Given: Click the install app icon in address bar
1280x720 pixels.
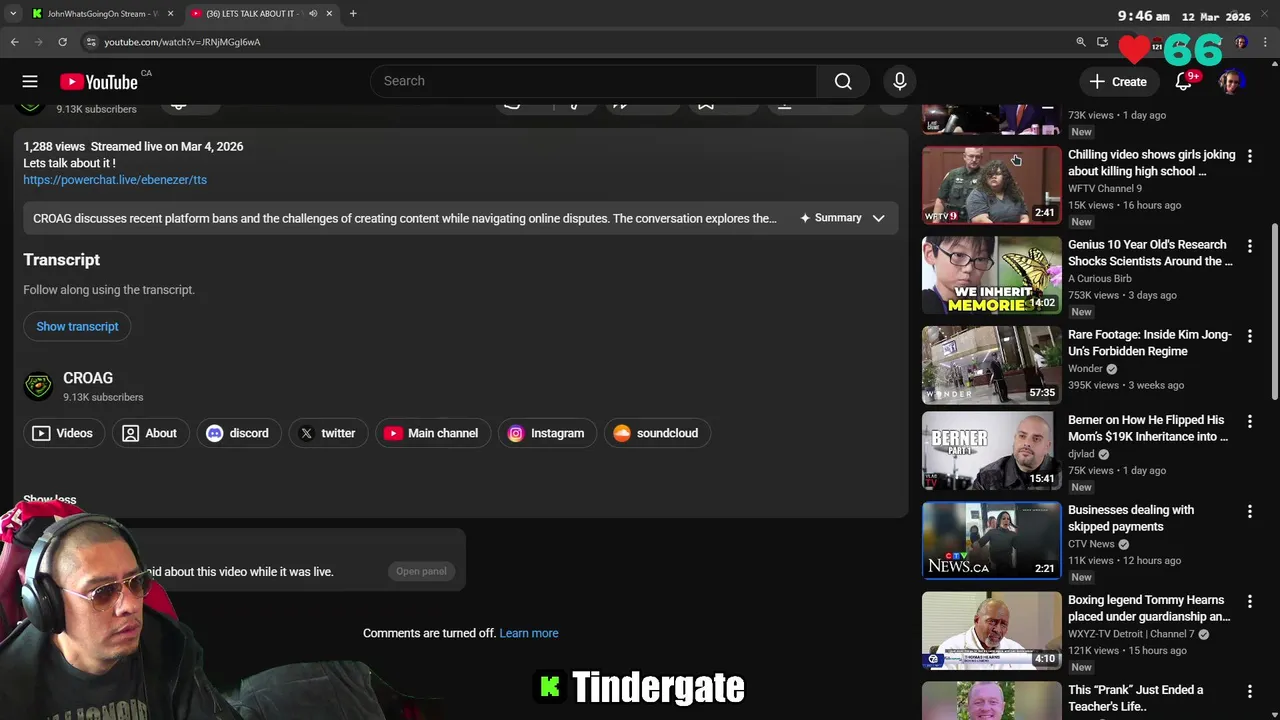Looking at the screenshot, I should 1102,42.
